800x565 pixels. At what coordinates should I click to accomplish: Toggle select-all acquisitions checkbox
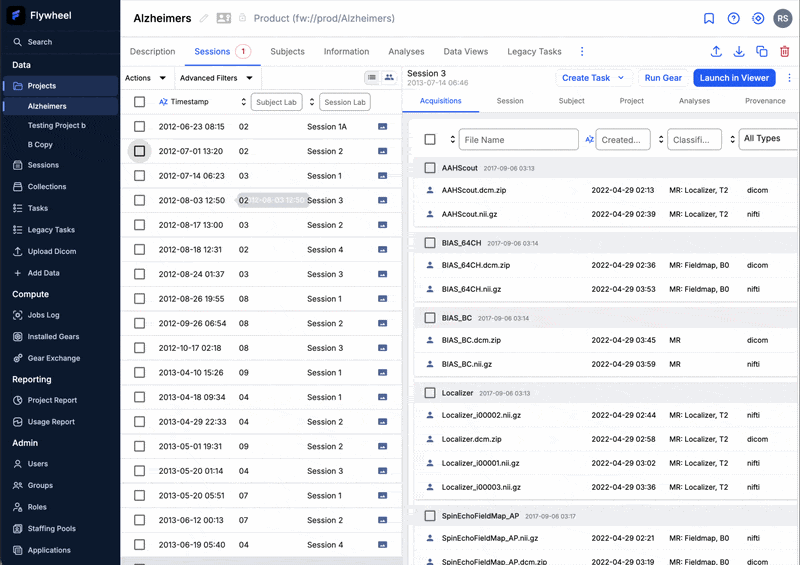(430, 139)
